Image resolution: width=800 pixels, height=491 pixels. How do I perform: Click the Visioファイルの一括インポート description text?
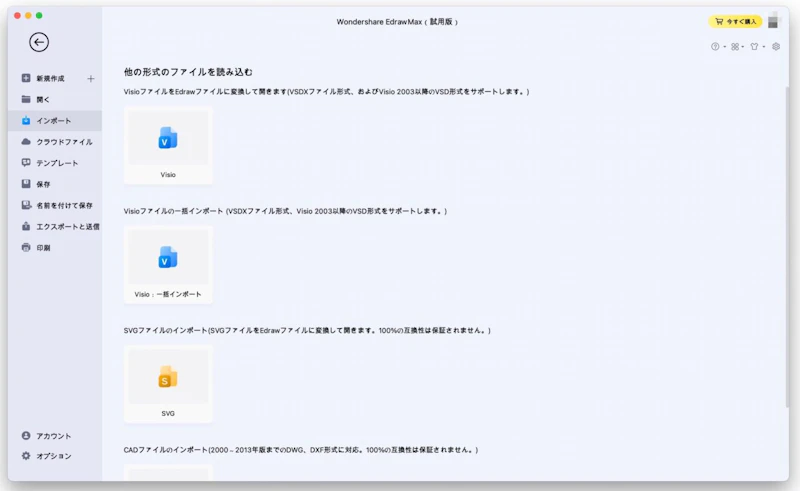[285, 211]
